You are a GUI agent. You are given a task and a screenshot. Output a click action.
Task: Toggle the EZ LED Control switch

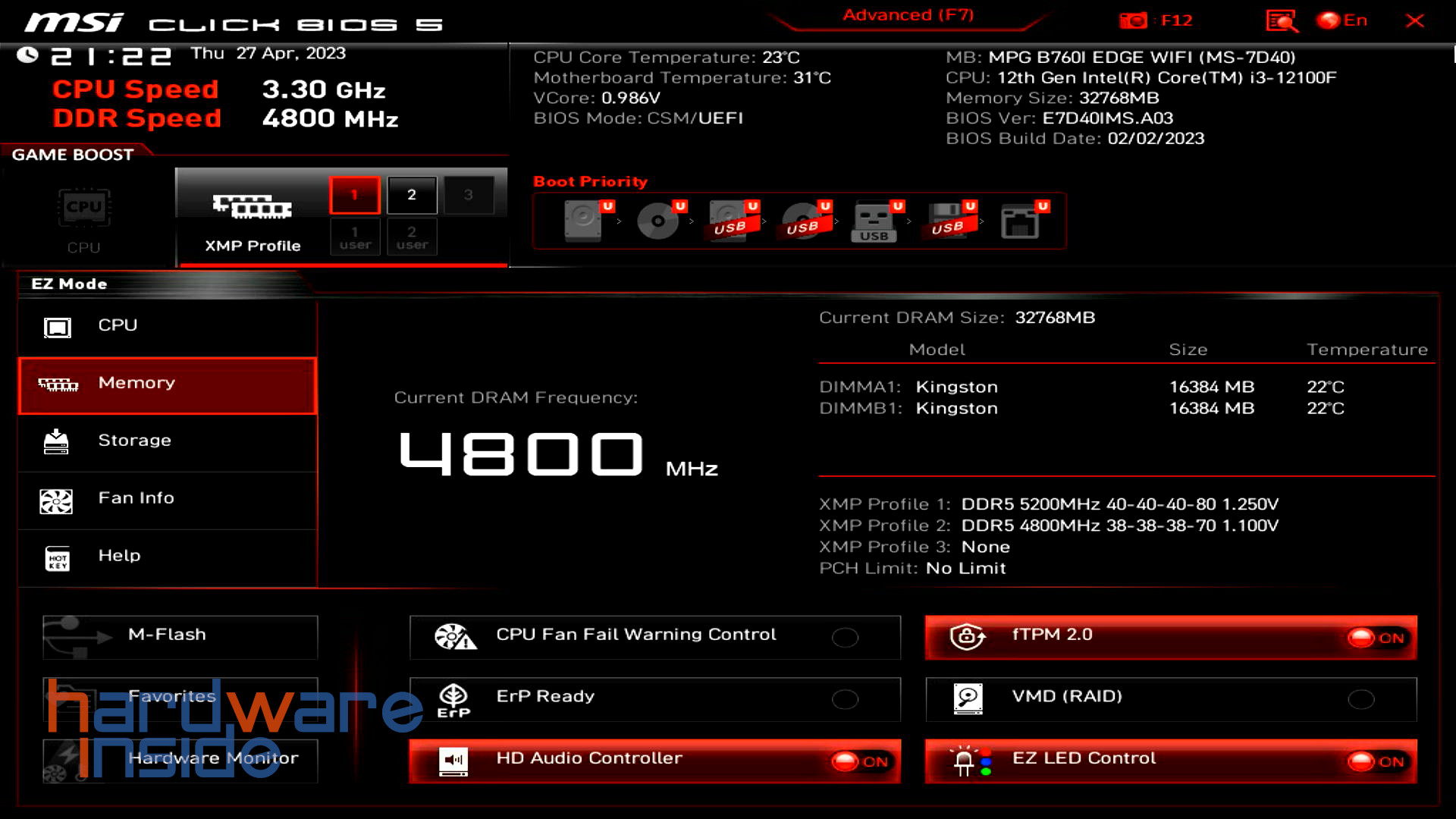1375,761
